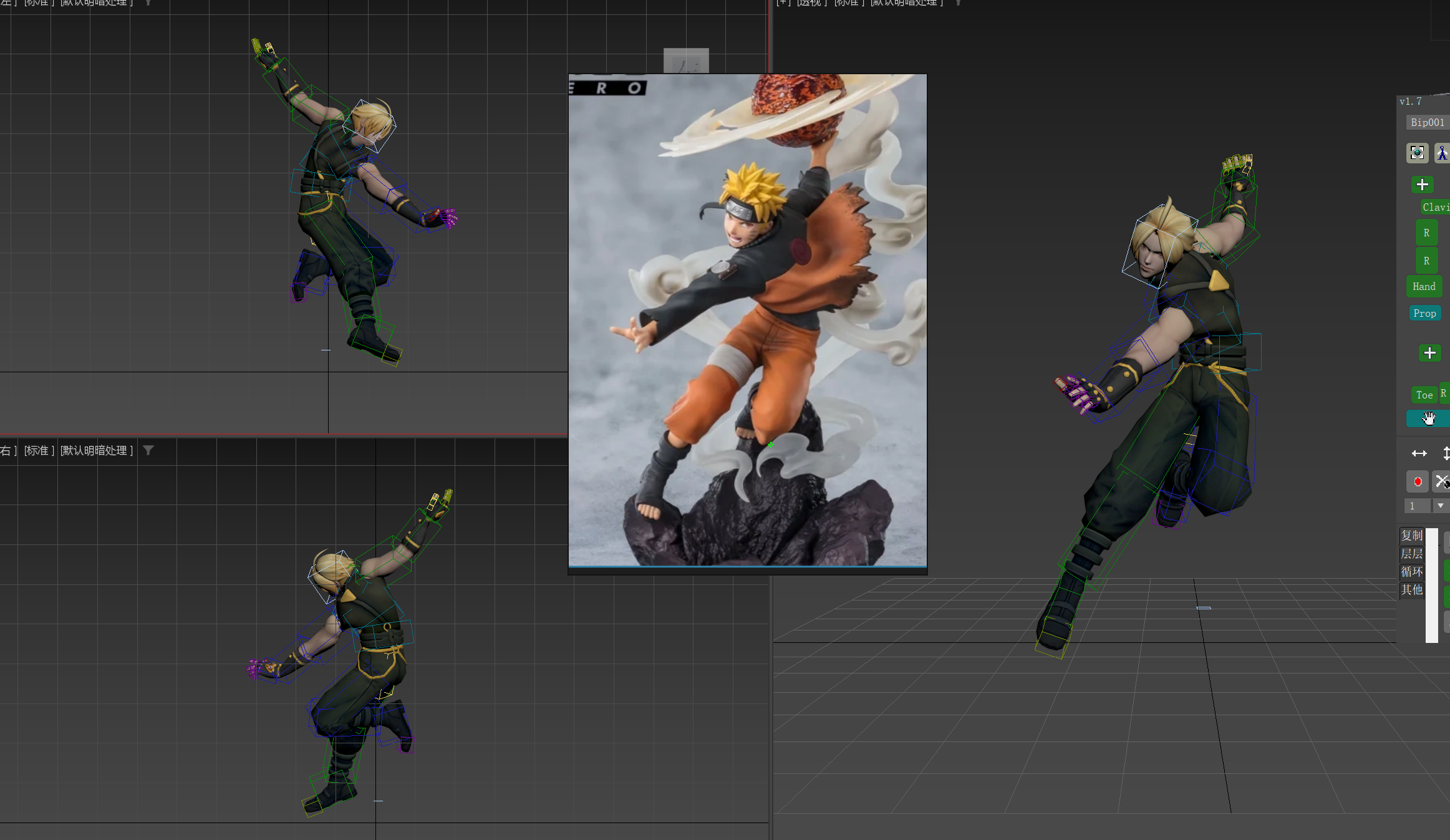Click the filter funnel in bottom-left viewport
This screenshot has height=840, width=1450.
148,450
